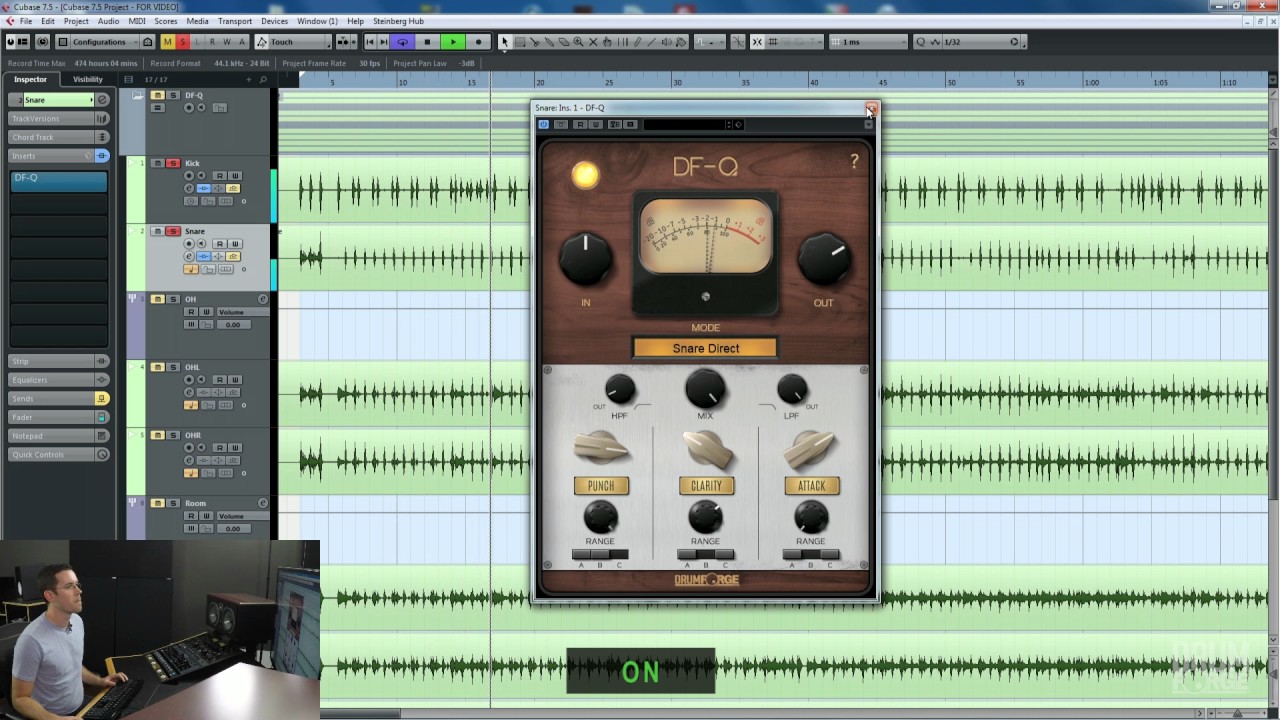Expand the Equalizers inspector section
This screenshot has width=1280, height=720.
(59, 380)
